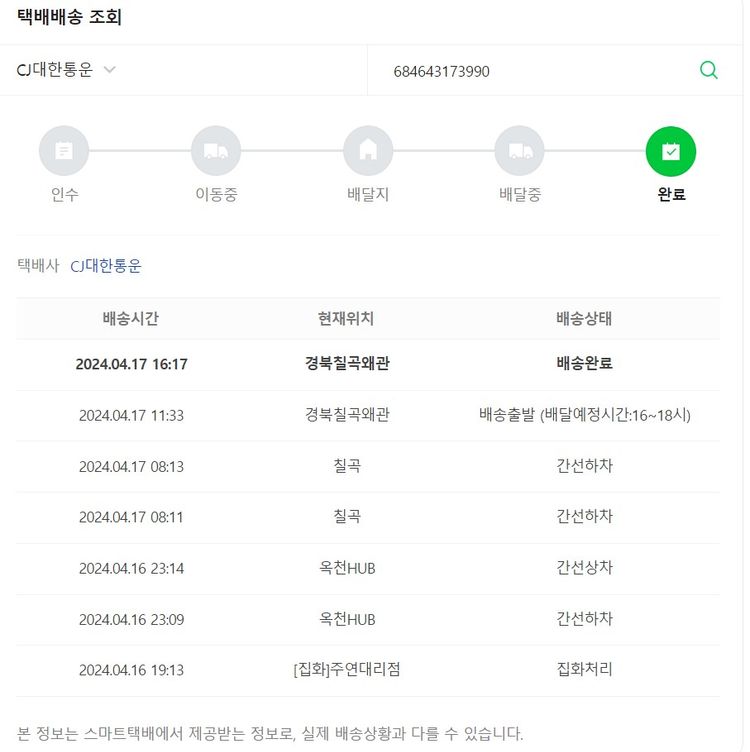Image resolution: width=750 pixels, height=752 pixels.
Task: Select the 배송시간 column header
Action: pos(131,319)
